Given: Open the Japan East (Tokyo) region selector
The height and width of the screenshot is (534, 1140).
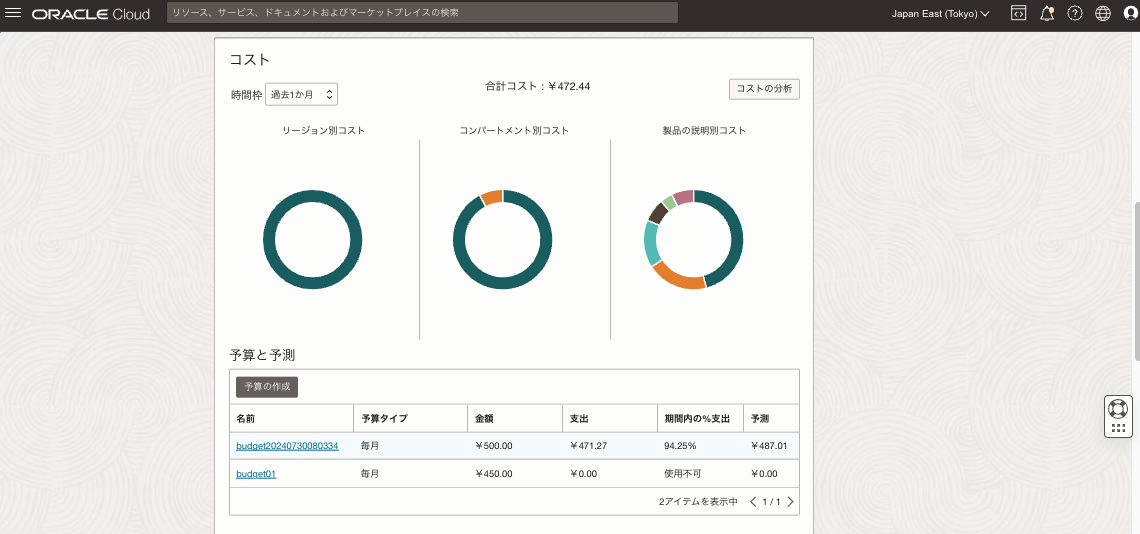Looking at the screenshot, I should 941,14.
